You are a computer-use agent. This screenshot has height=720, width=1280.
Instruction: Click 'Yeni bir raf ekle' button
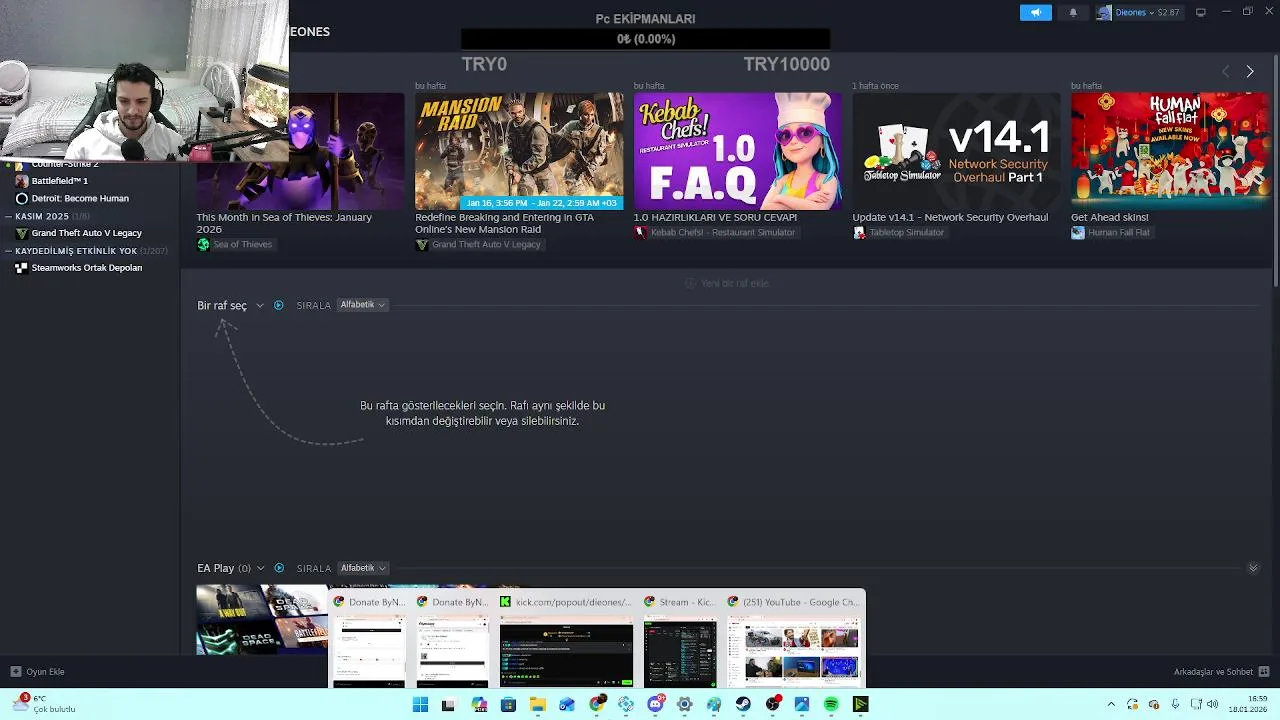727,283
